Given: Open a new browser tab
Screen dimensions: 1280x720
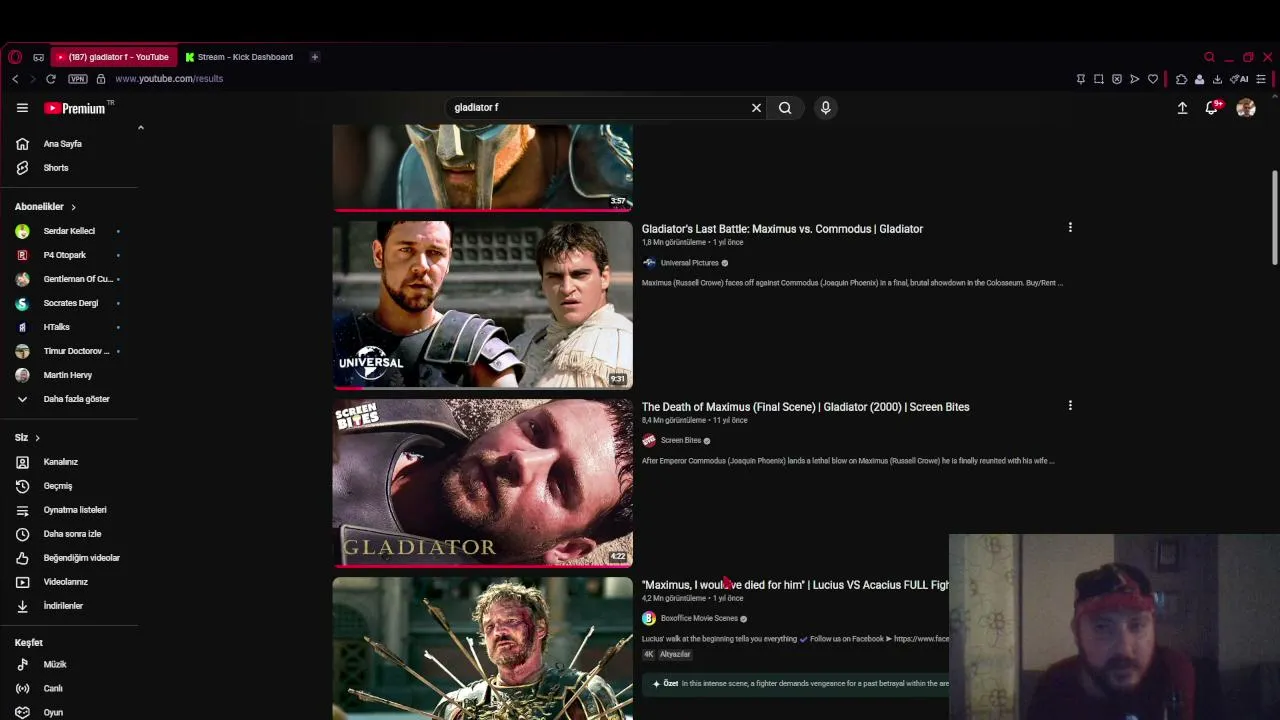Looking at the screenshot, I should 314,57.
